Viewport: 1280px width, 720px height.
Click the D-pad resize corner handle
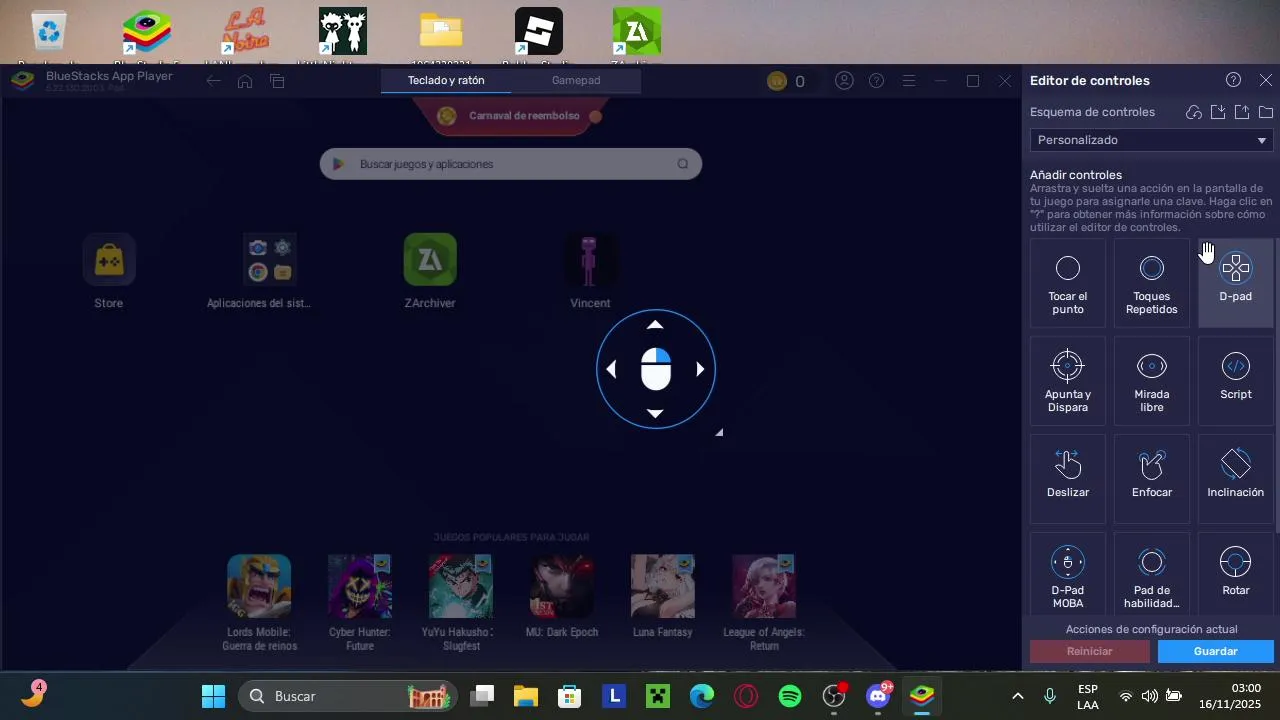[x=719, y=432]
